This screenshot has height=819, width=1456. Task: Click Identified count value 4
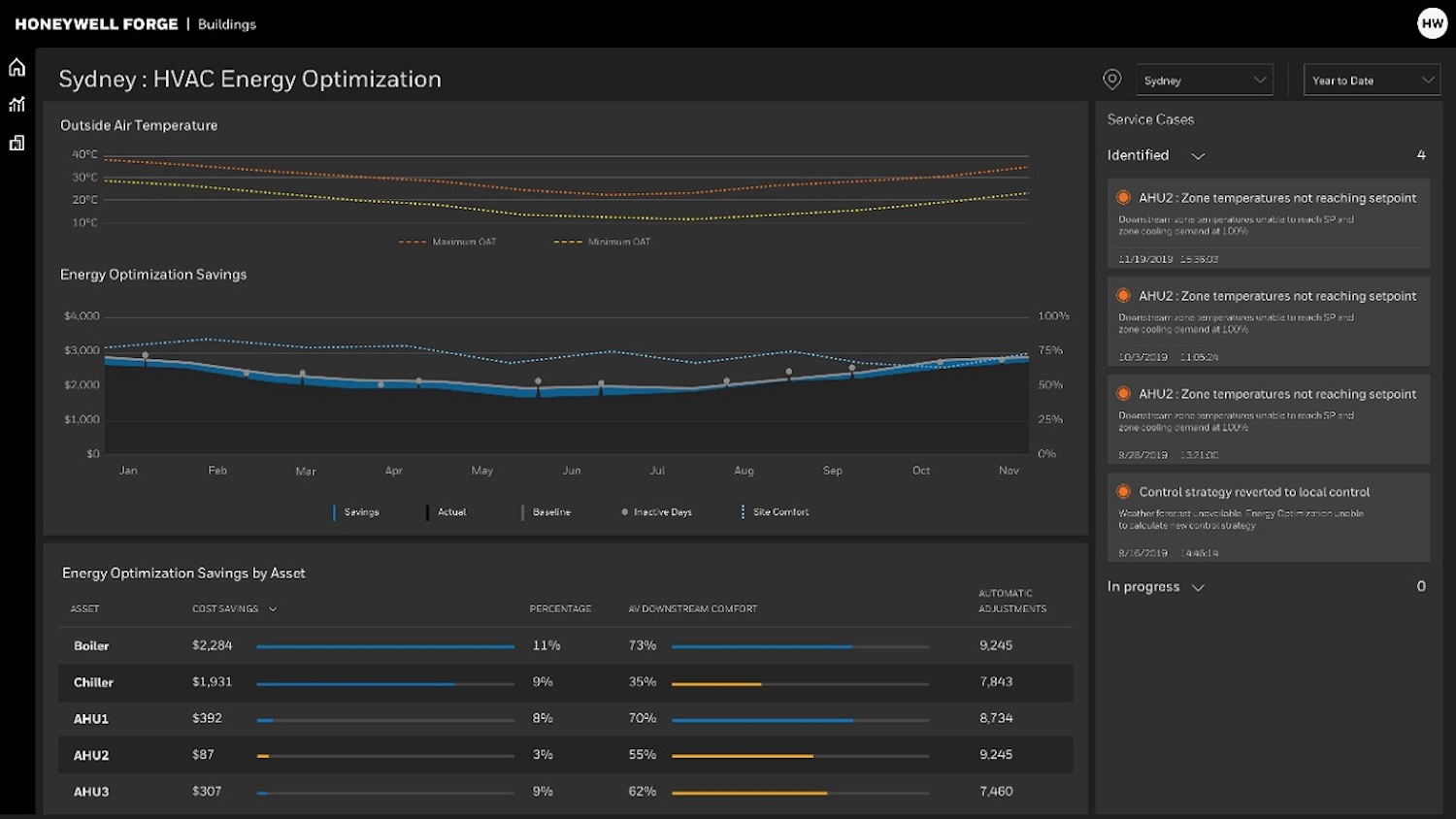1421,155
